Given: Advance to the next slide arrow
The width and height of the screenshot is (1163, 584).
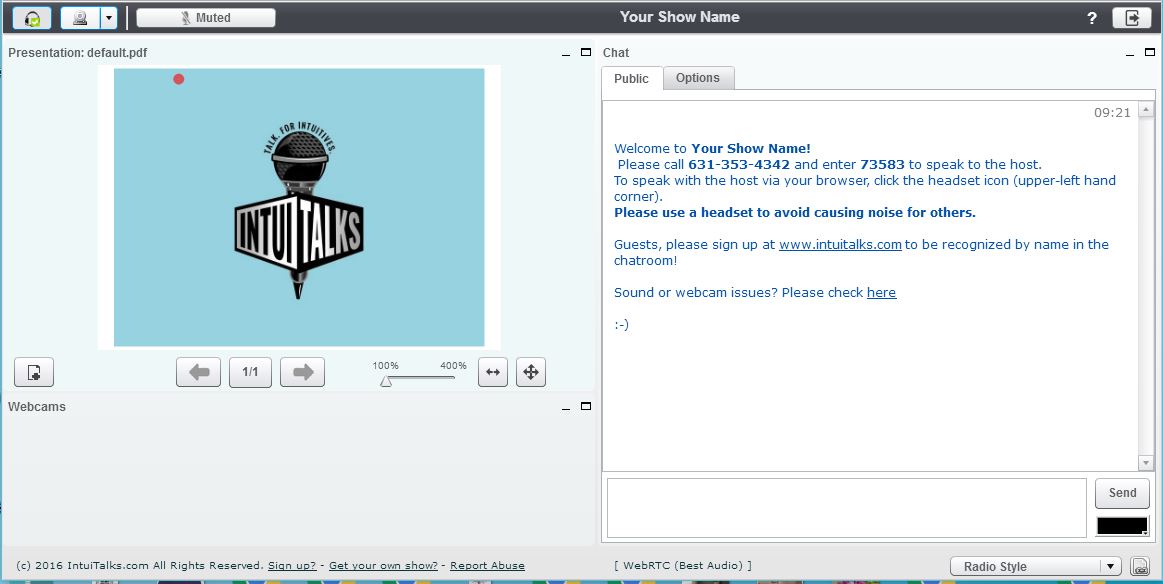Looking at the screenshot, I should [303, 373].
